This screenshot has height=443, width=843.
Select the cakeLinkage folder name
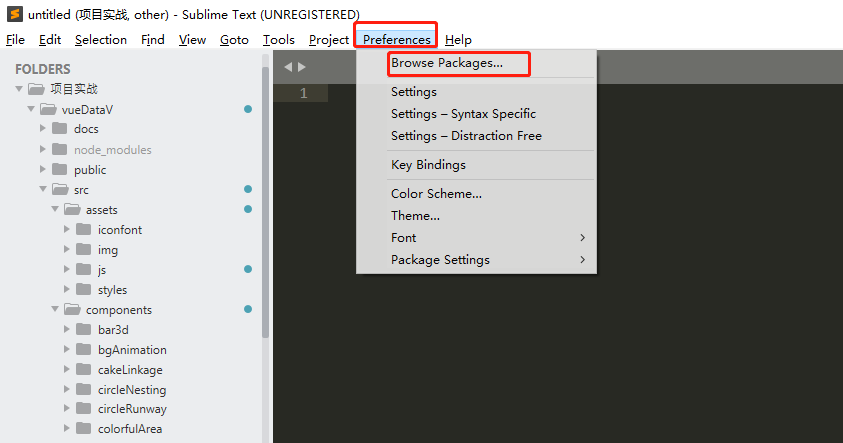click(x=130, y=370)
